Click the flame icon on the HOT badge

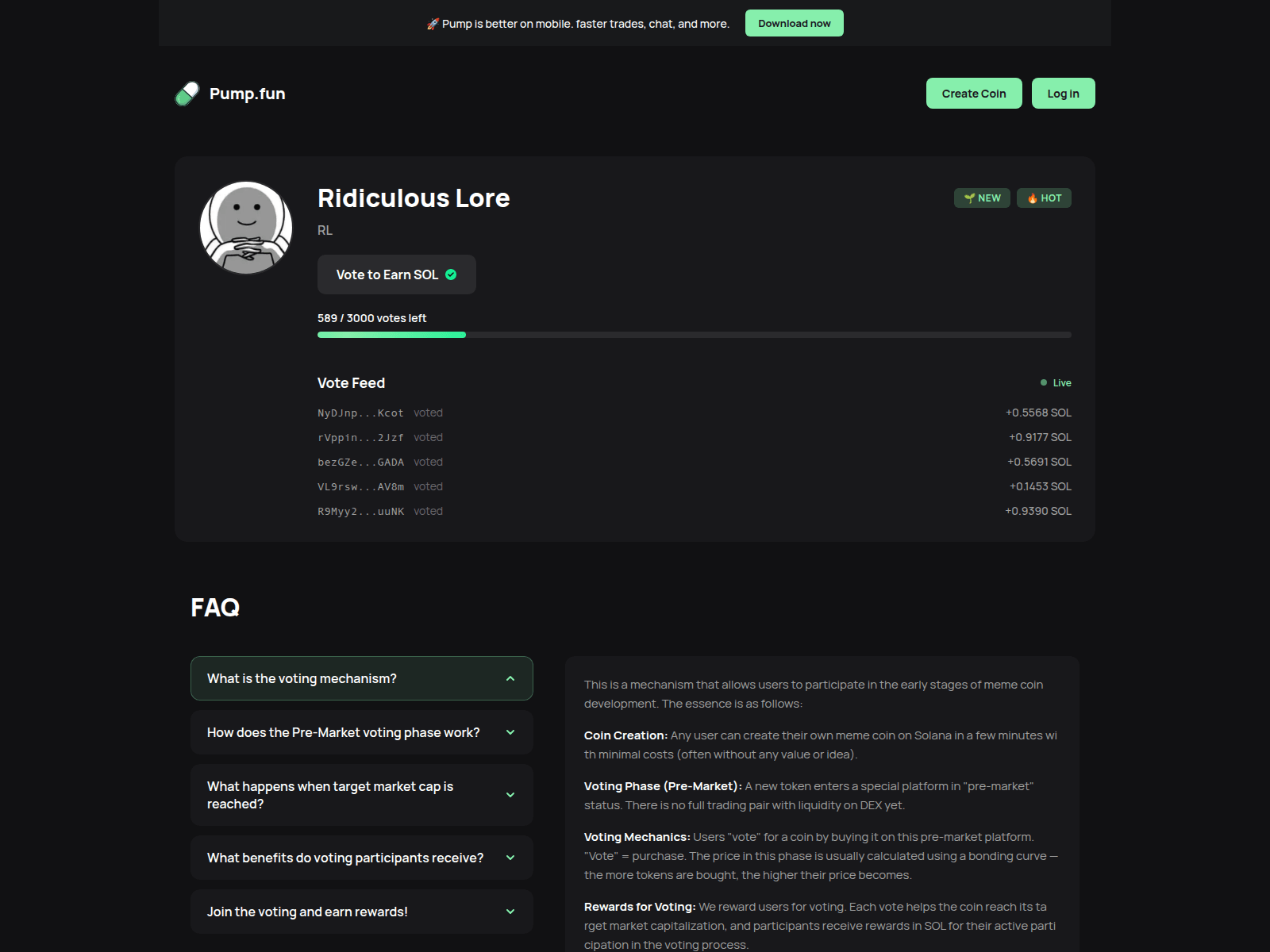(1032, 198)
